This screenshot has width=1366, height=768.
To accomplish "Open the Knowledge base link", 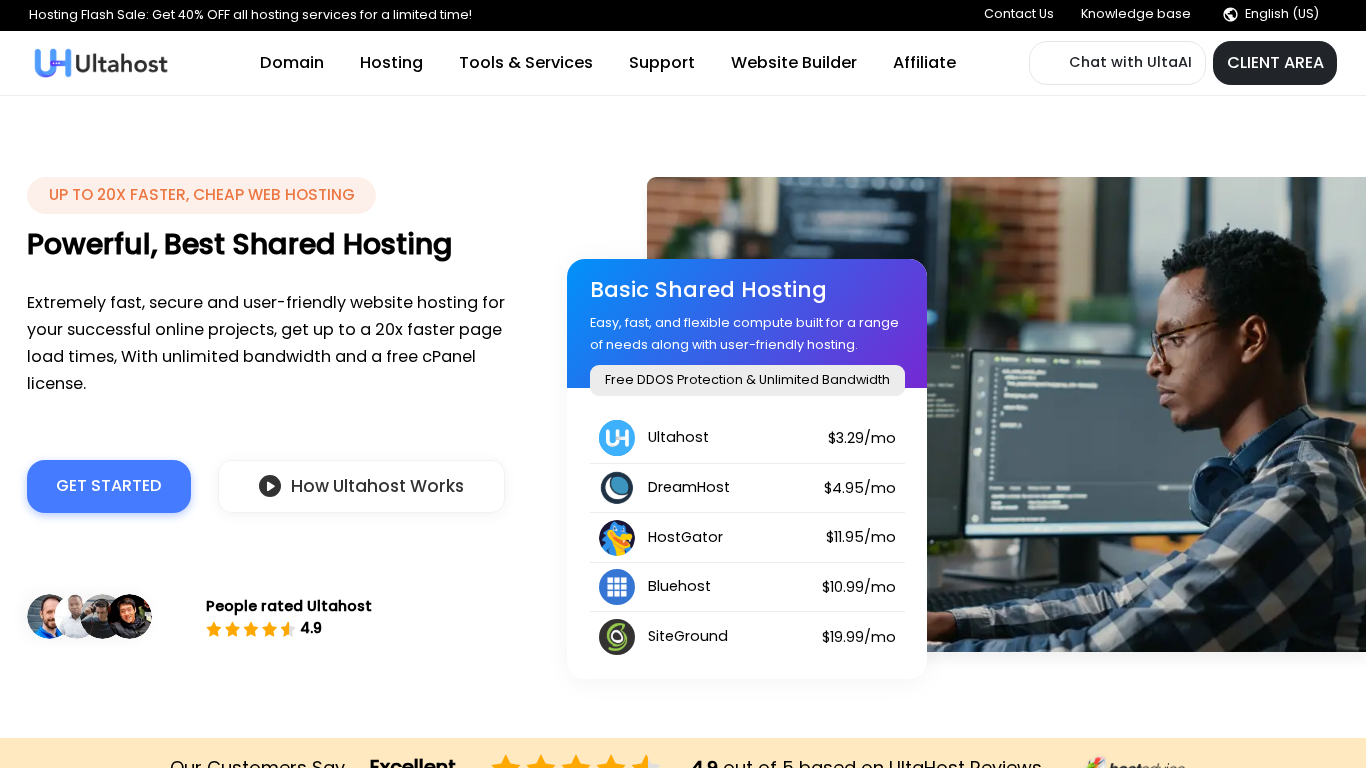I will pyautogui.click(x=1135, y=14).
